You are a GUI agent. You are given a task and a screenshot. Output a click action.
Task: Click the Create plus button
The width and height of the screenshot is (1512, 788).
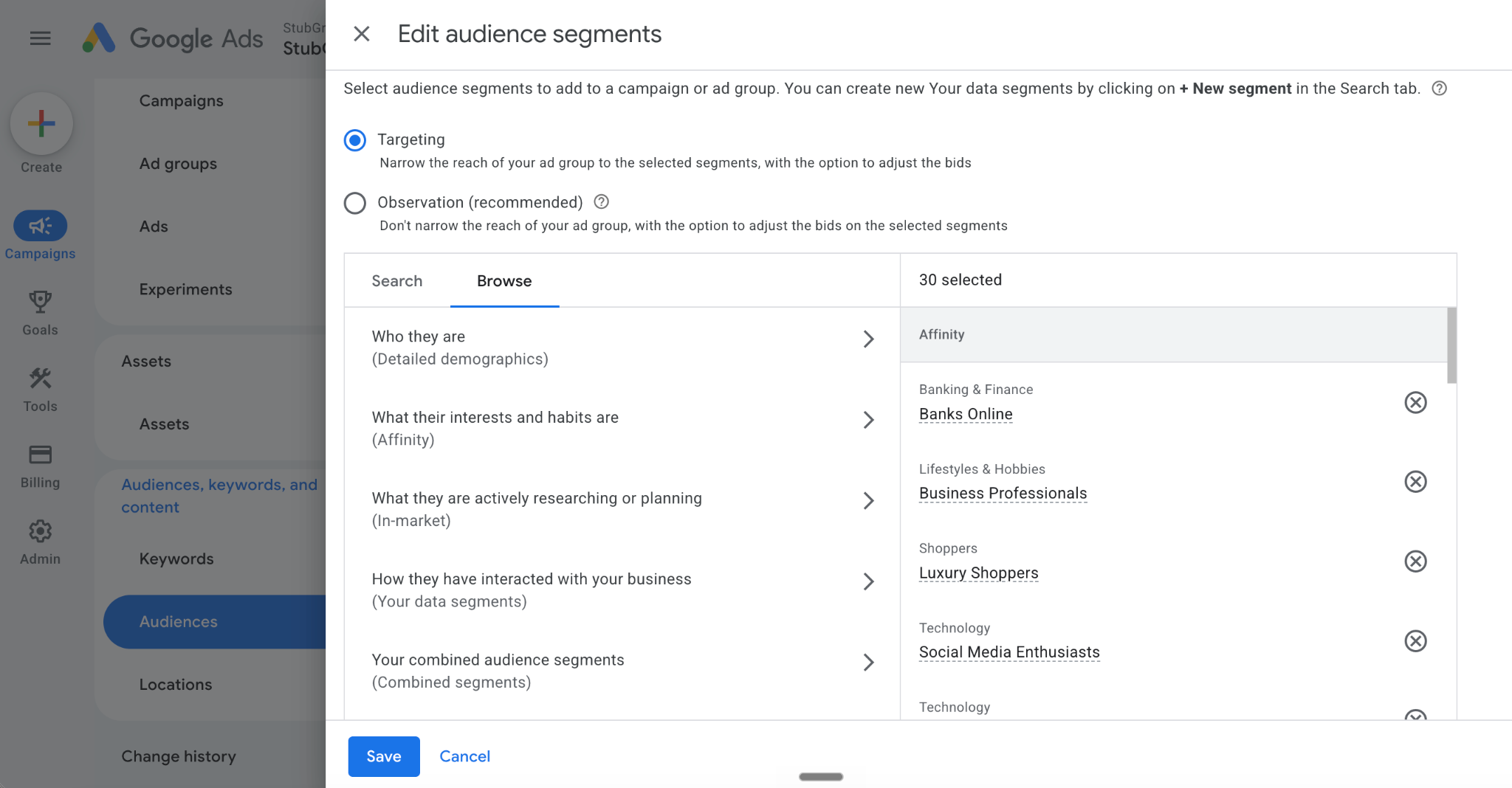point(41,123)
